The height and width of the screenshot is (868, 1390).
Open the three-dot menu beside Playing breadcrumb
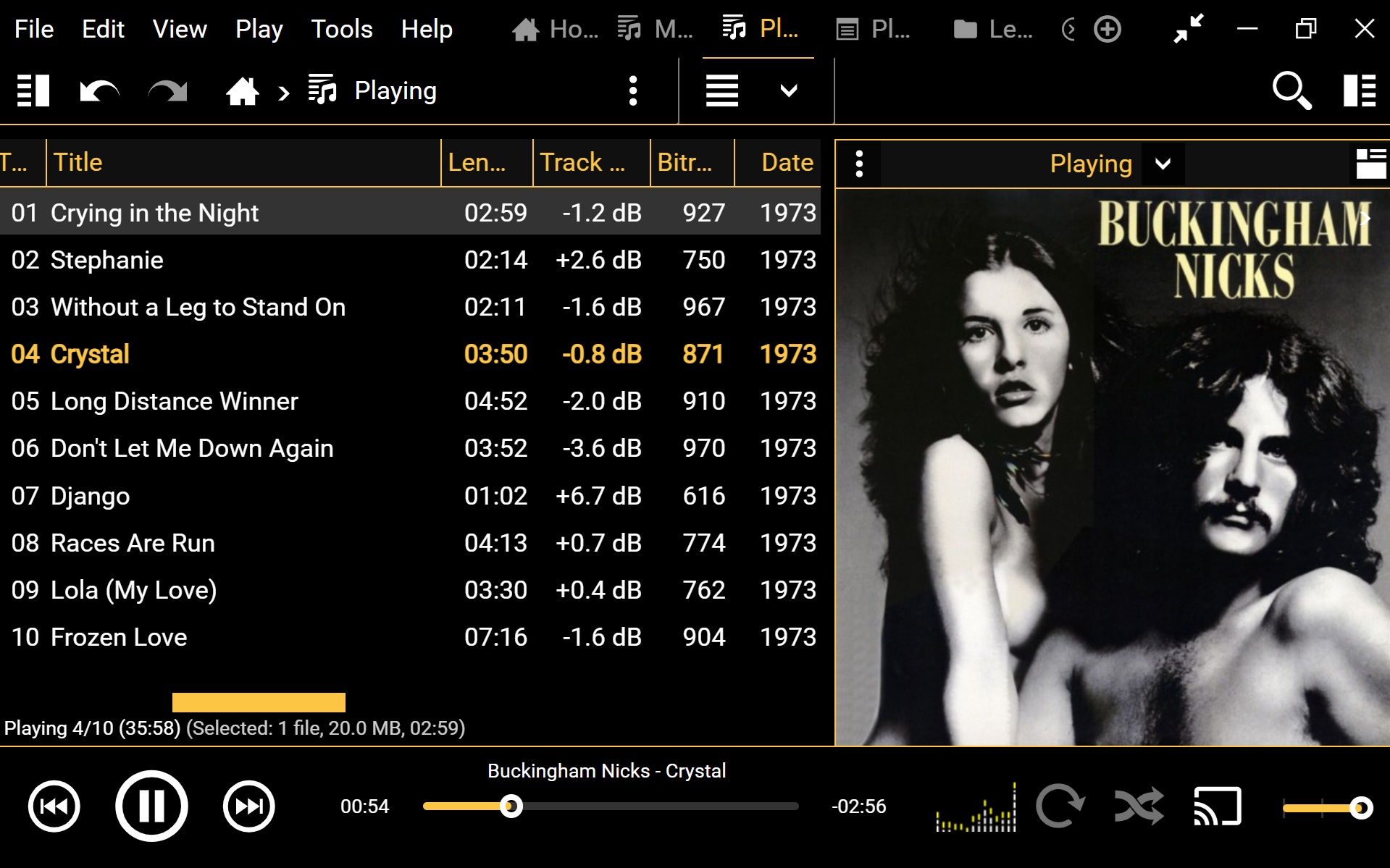[x=633, y=90]
